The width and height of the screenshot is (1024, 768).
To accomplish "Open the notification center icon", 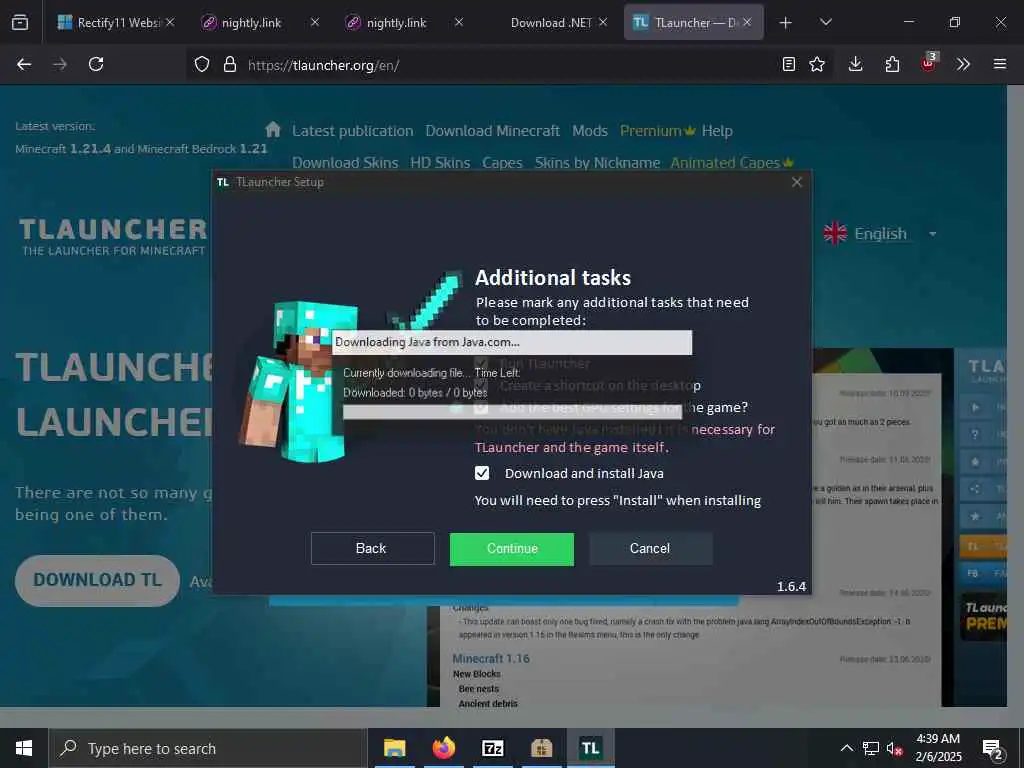I will tap(993, 749).
